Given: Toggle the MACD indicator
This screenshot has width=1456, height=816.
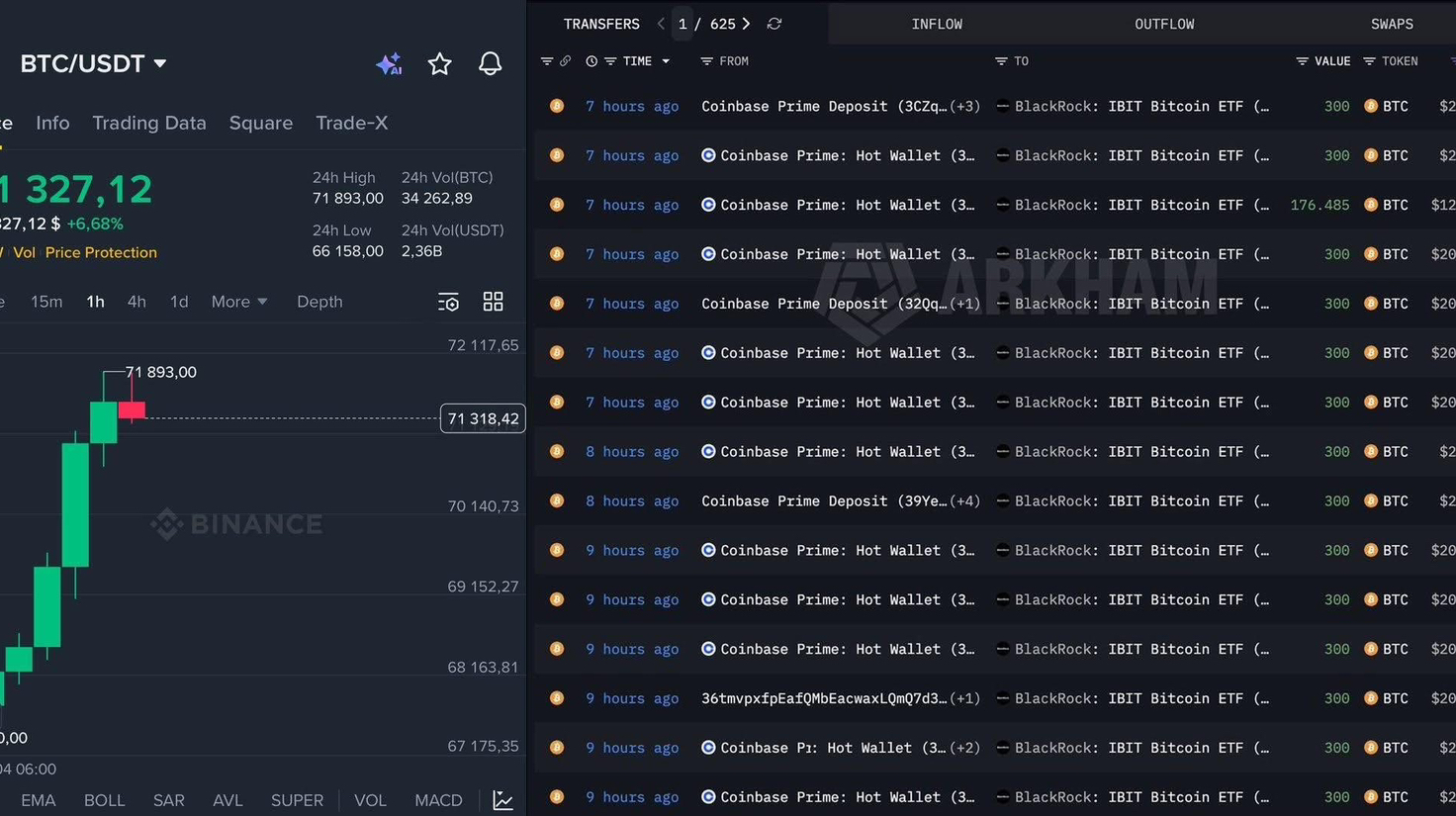Looking at the screenshot, I should tap(438, 800).
